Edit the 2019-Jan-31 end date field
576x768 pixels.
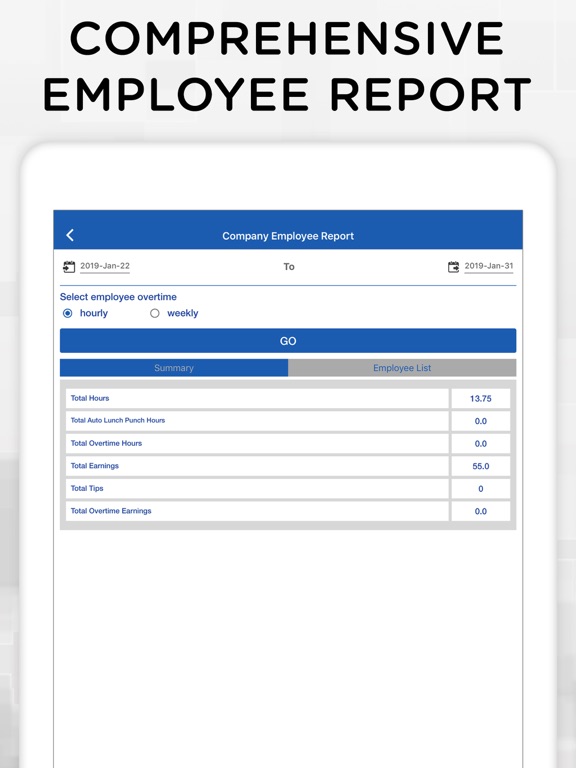point(489,266)
